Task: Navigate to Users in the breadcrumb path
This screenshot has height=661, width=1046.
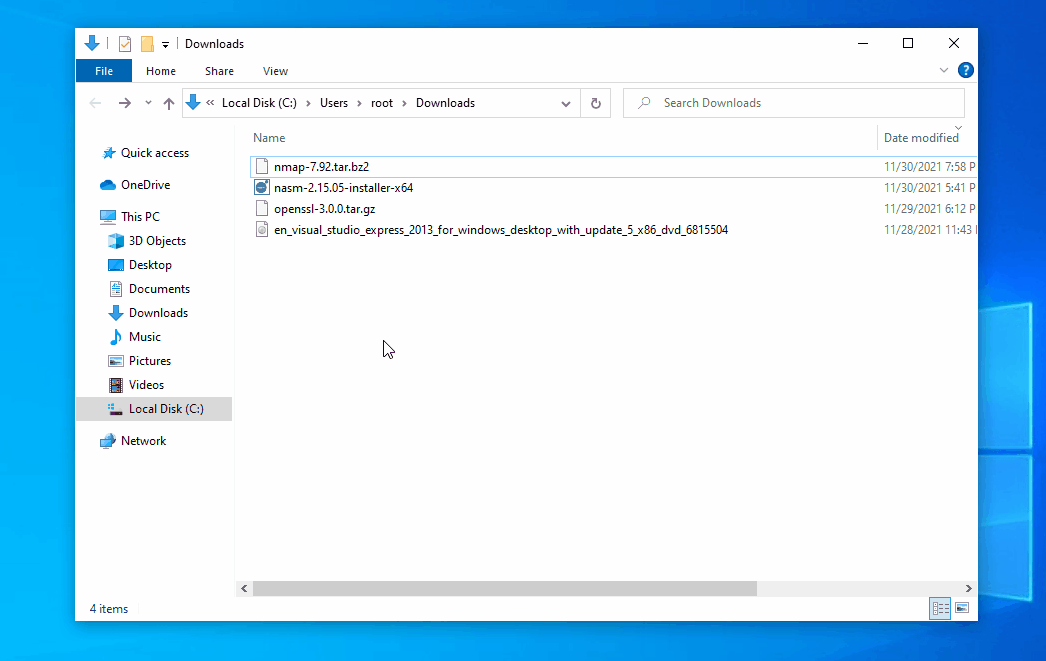Action: click(x=334, y=103)
